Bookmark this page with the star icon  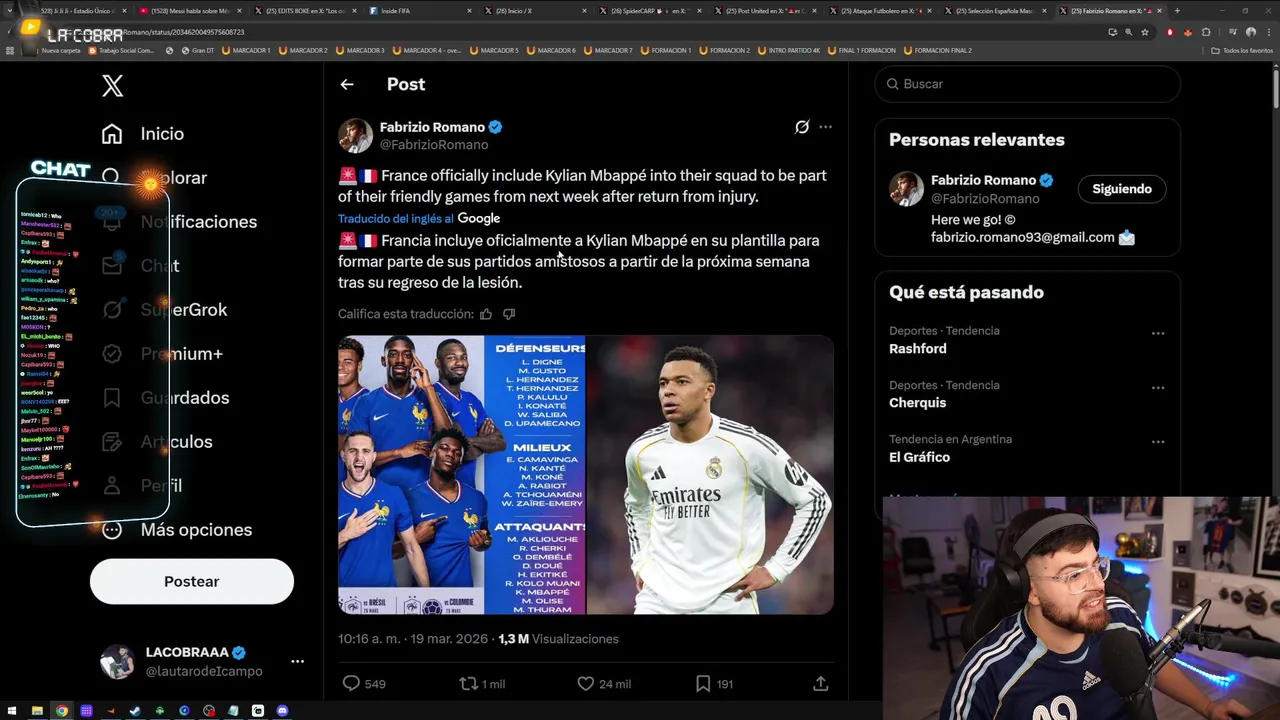pos(1145,32)
